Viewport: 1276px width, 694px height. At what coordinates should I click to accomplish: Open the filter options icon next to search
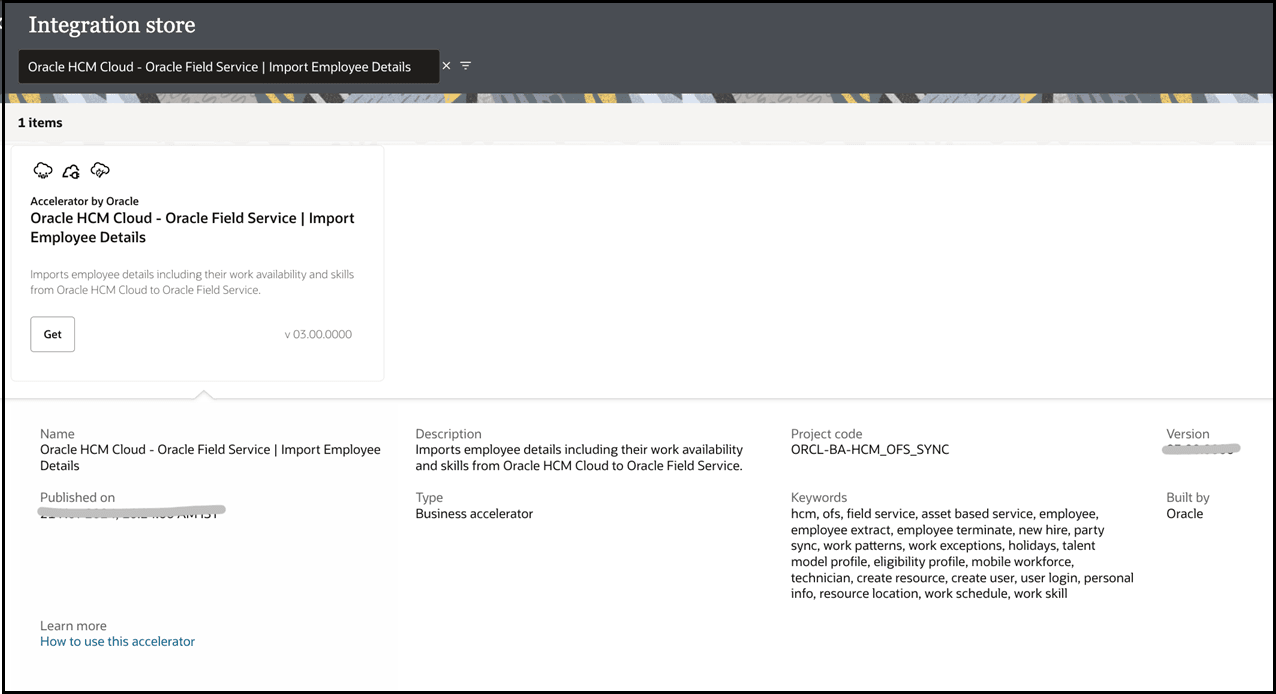(466, 66)
